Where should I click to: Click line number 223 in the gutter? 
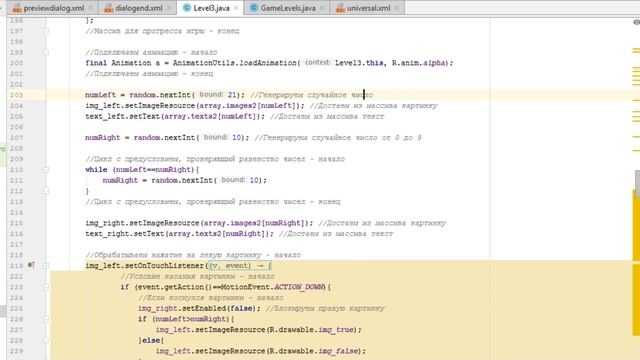click(16, 287)
